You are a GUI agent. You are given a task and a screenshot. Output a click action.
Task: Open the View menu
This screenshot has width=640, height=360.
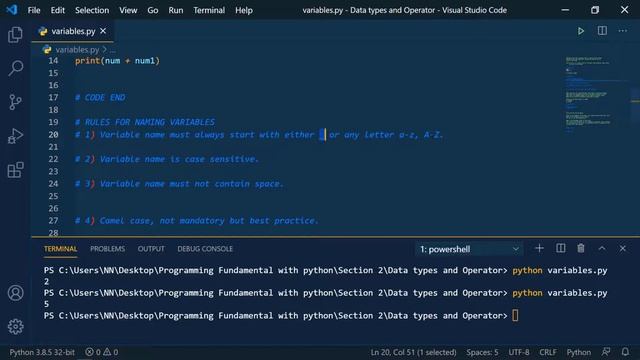click(128, 10)
